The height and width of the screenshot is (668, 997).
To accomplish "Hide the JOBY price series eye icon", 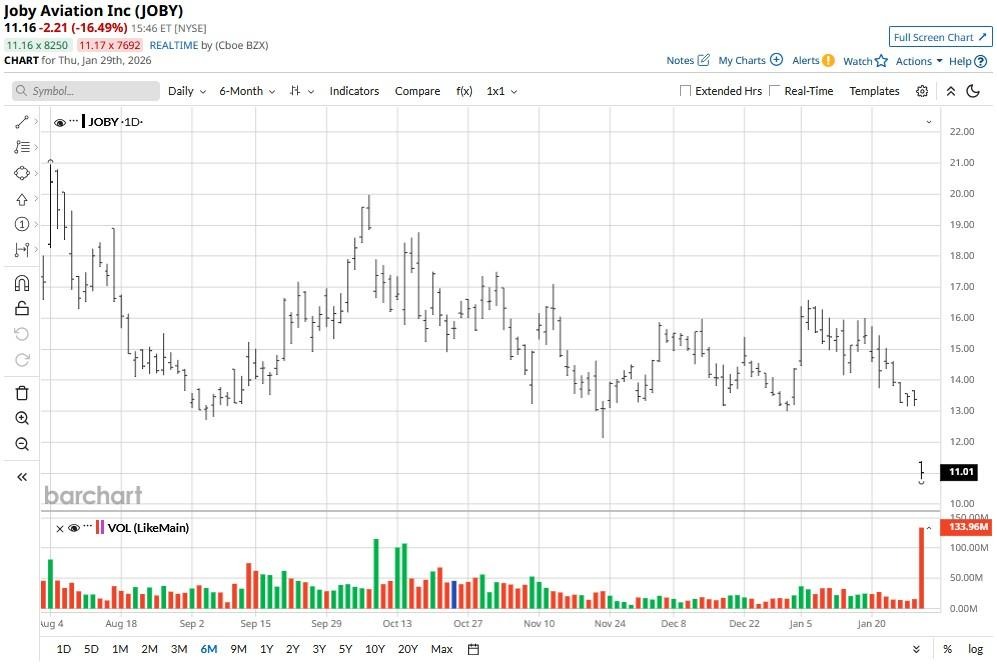I will (60, 123).
